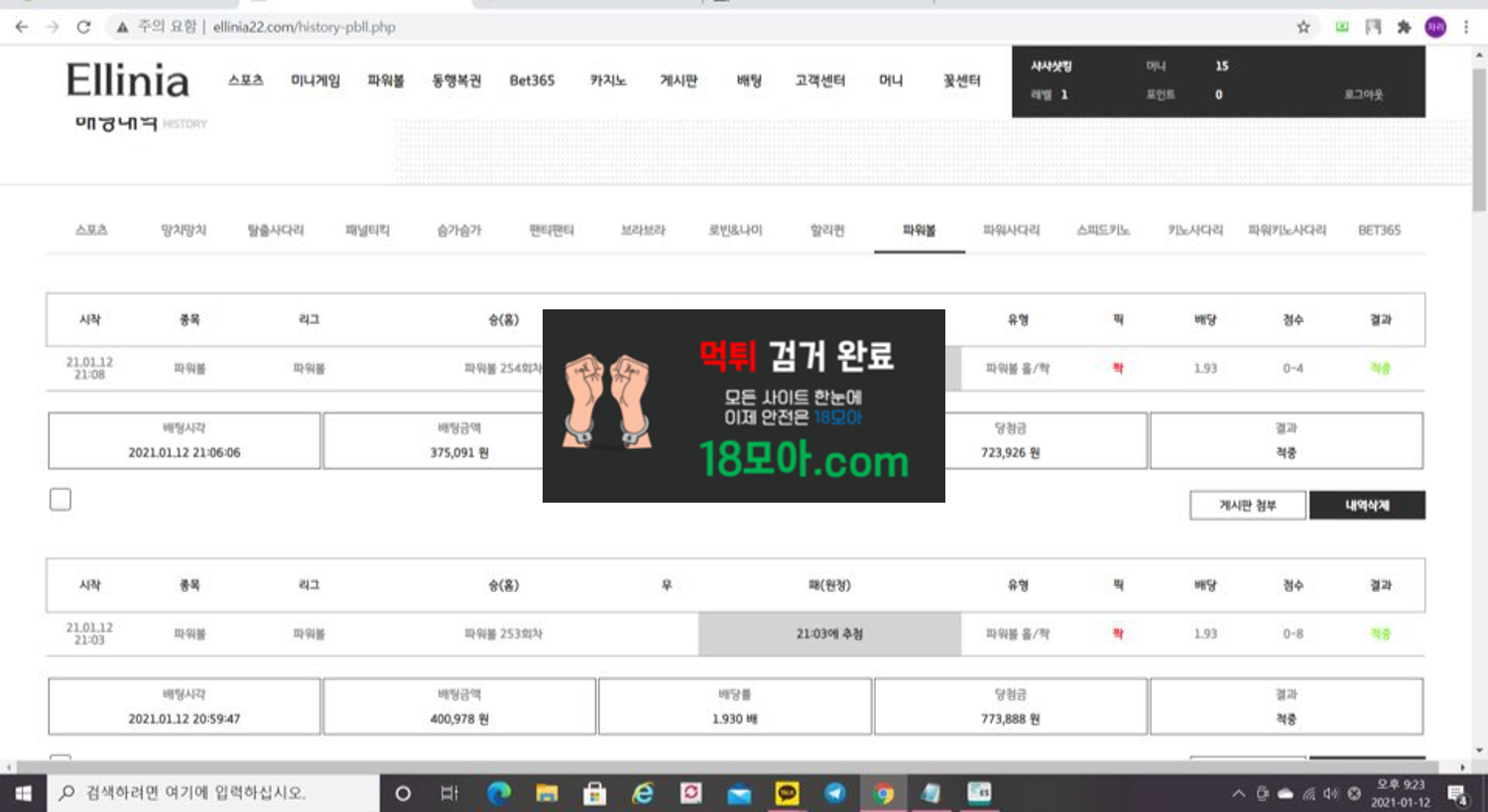This screenshot has height=812, width=1488.
Task: Click the 400,978 원 bet amount
Action: pos(459,719)
